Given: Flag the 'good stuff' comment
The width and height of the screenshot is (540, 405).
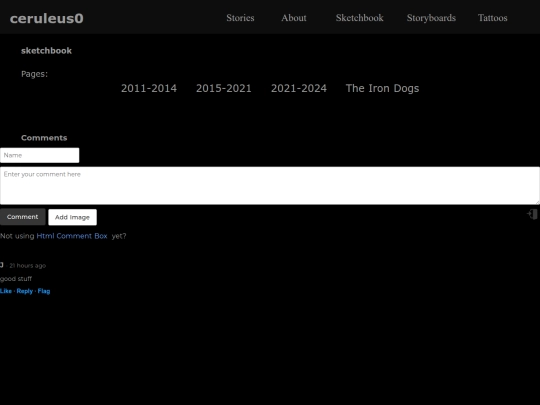Looking at the screenshot, I should tap(44, 291).
